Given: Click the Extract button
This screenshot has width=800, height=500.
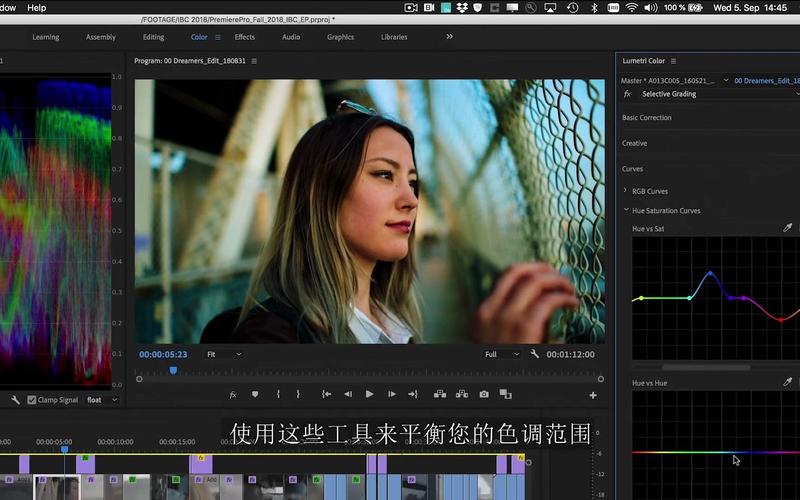Looking at the screenshot, I should pos(462,394).
